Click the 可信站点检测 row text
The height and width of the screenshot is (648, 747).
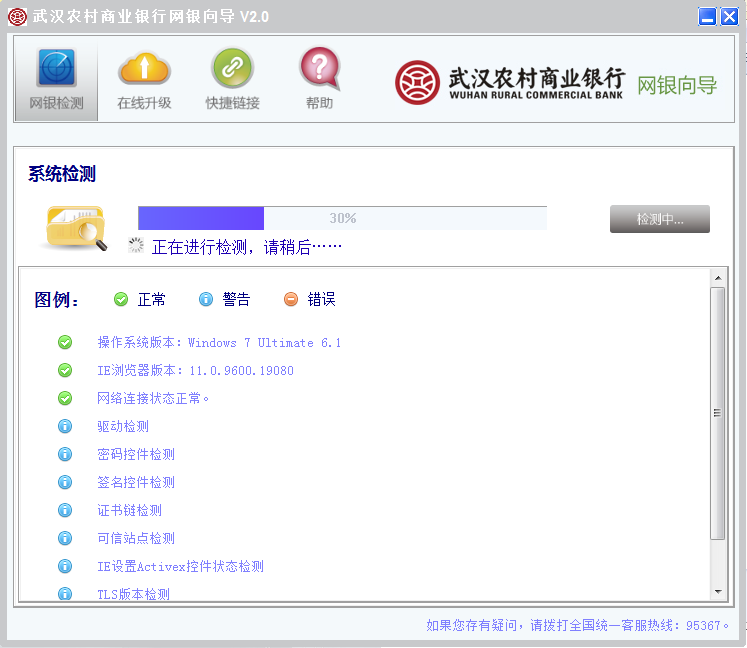136,538
